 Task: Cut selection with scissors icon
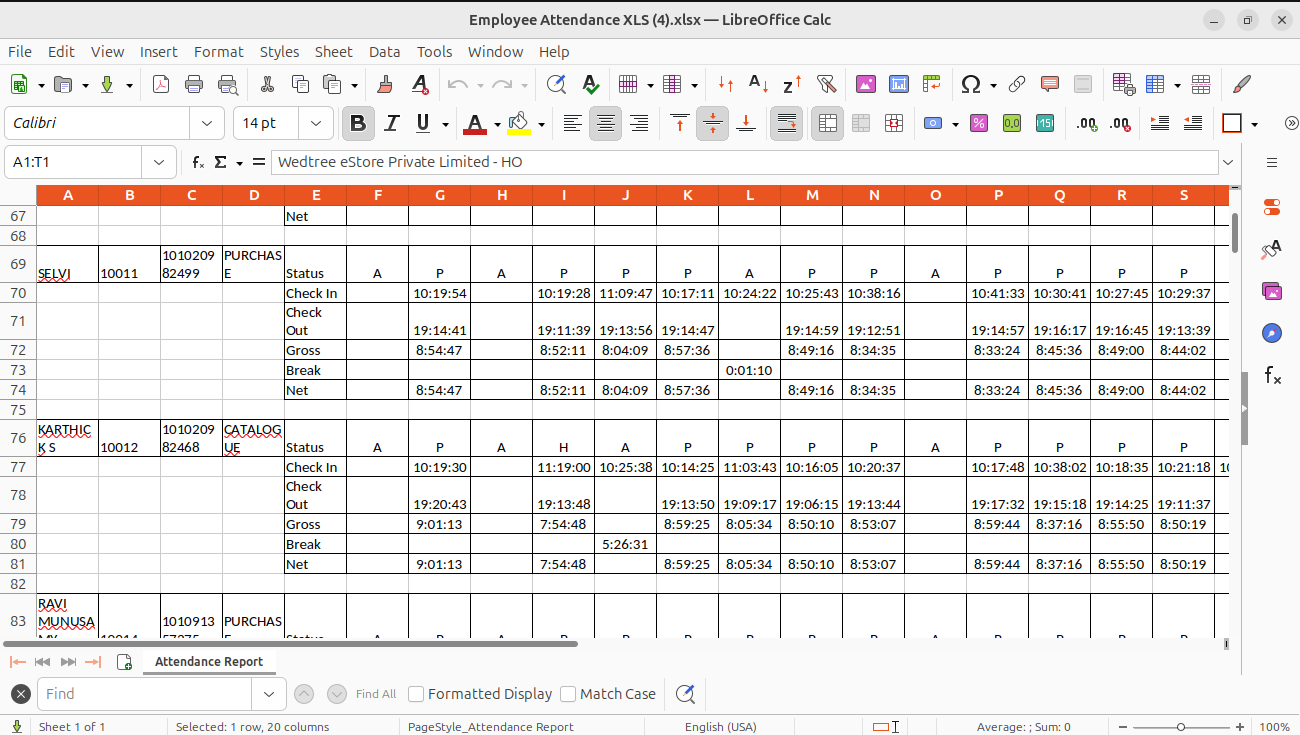(267, 85)
